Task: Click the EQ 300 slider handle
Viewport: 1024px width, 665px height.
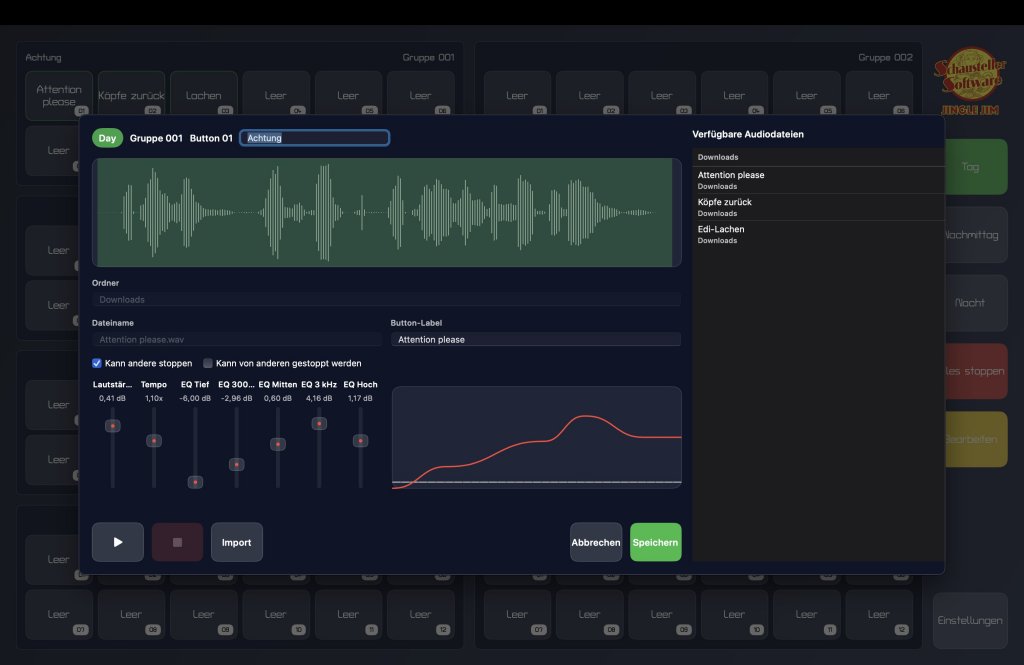Action: pos(236,464)
